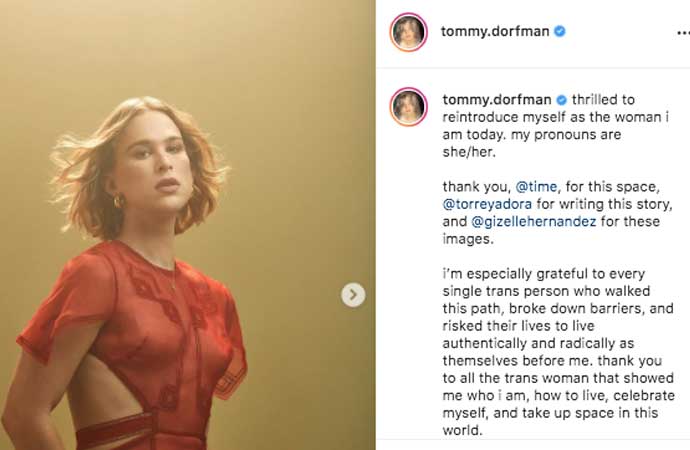Open tommy.dorfman profile from header username

tap(496, 31)
